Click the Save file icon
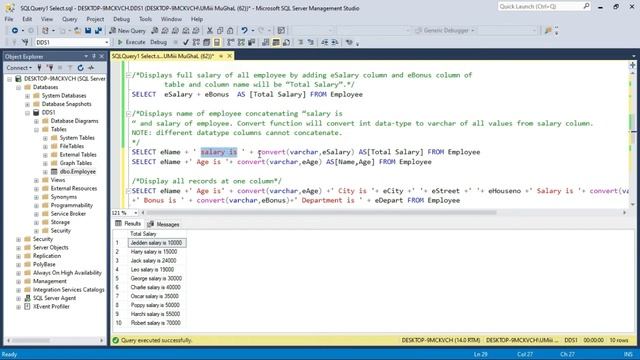Image resolution: width=640 pixels, height=360 pixels. (x=88, y=31)
